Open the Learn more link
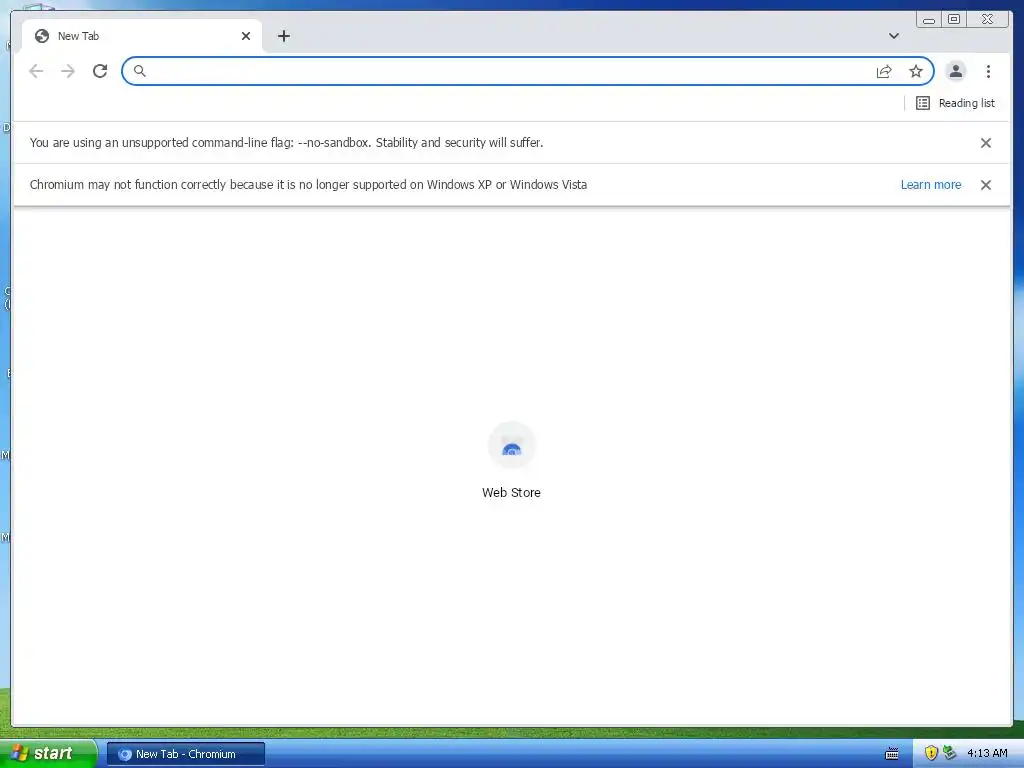This screenshot has height=768, width=1024. 931,185
